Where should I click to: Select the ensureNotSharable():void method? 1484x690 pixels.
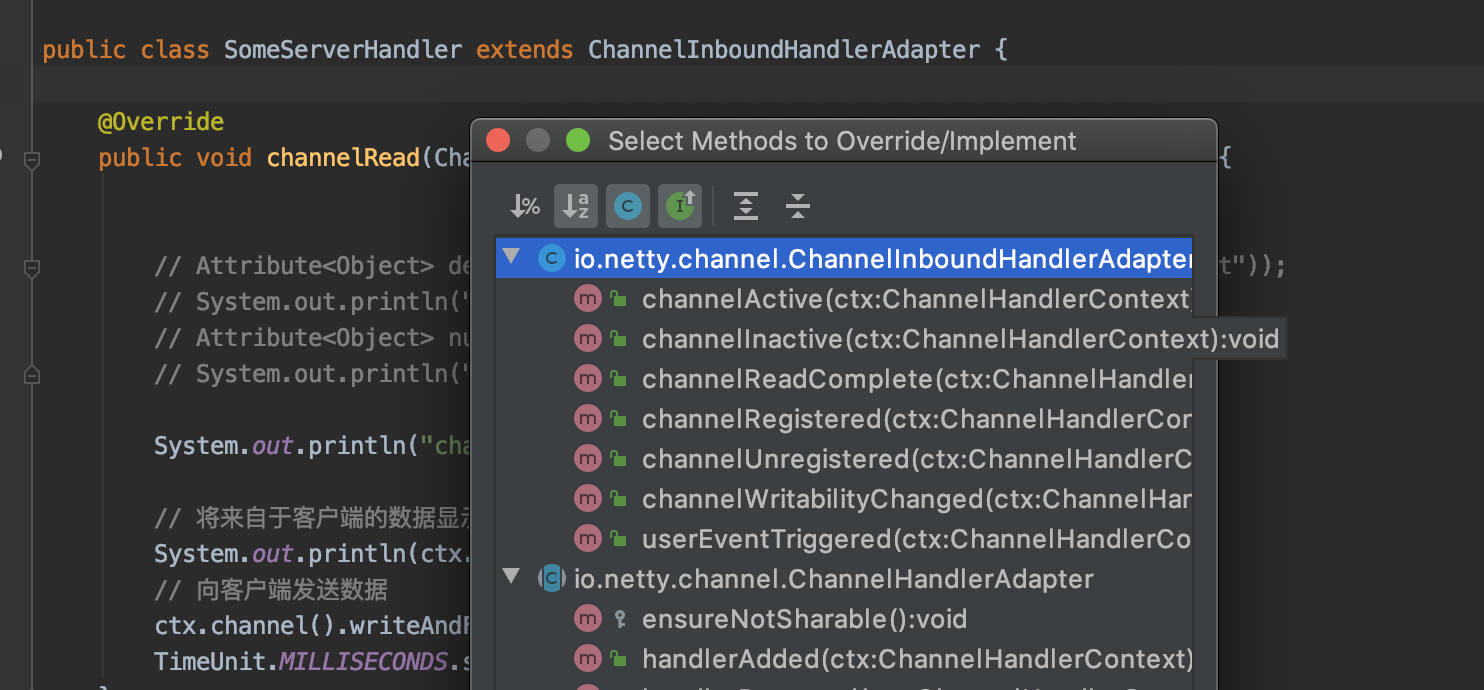tap(844, 619)
